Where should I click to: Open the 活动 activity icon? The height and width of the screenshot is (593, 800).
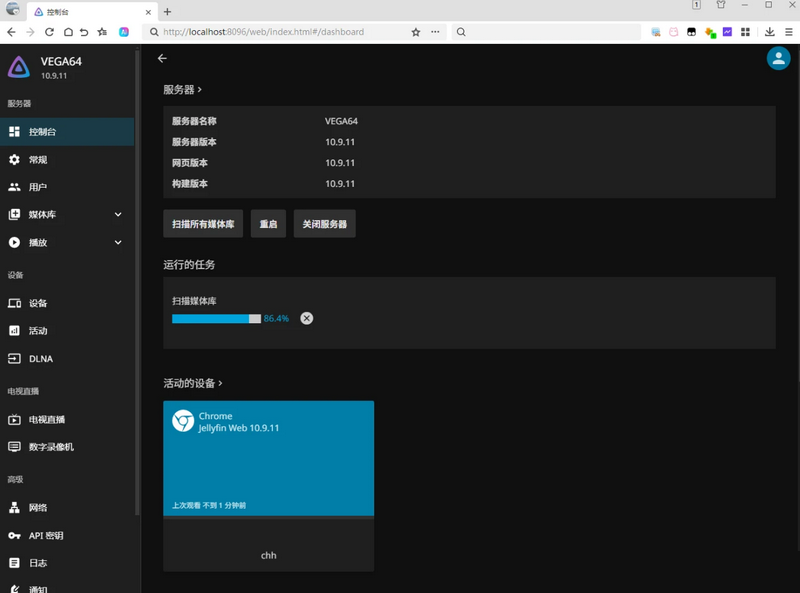14,331
